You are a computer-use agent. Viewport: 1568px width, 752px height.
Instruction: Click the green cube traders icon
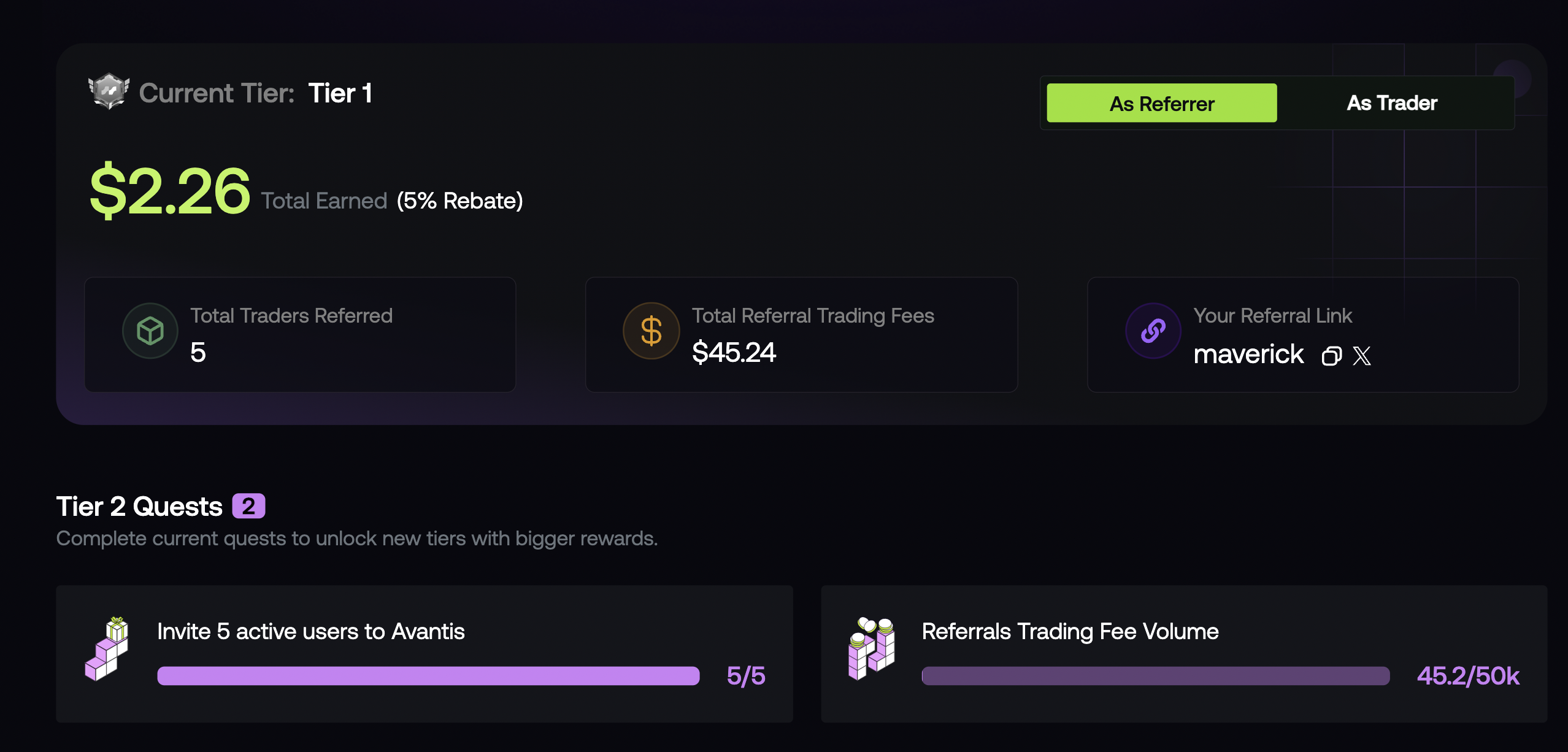point(150,331)
